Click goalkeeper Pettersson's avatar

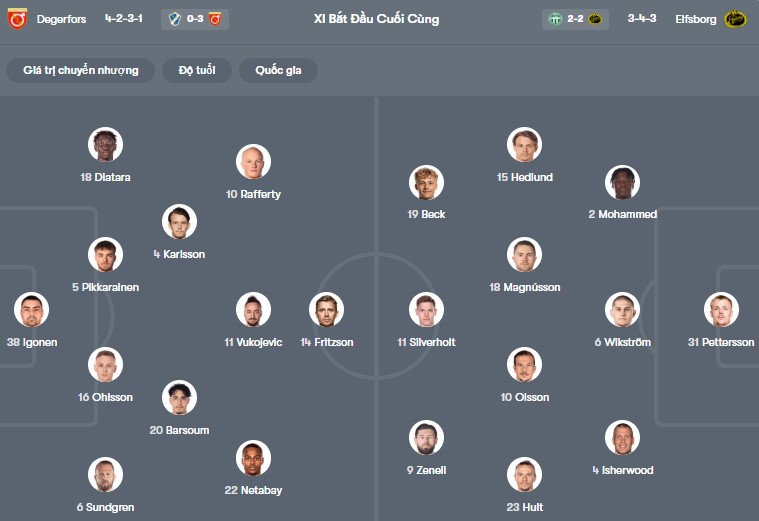[x=721, y=310]
